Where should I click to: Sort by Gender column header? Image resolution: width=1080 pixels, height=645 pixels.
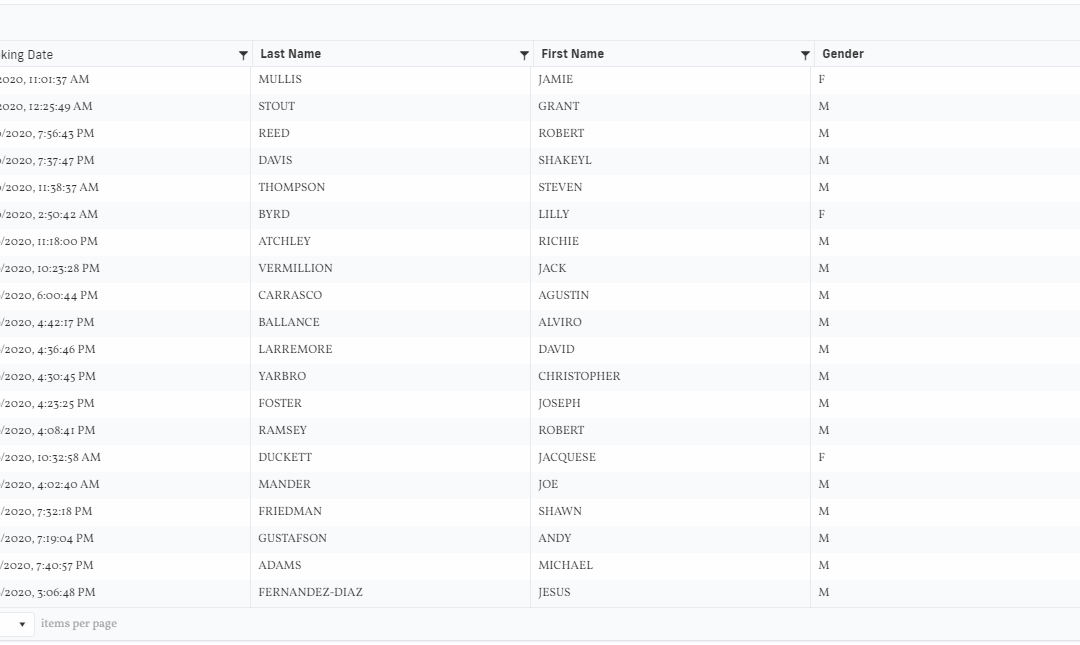(843, 54)
